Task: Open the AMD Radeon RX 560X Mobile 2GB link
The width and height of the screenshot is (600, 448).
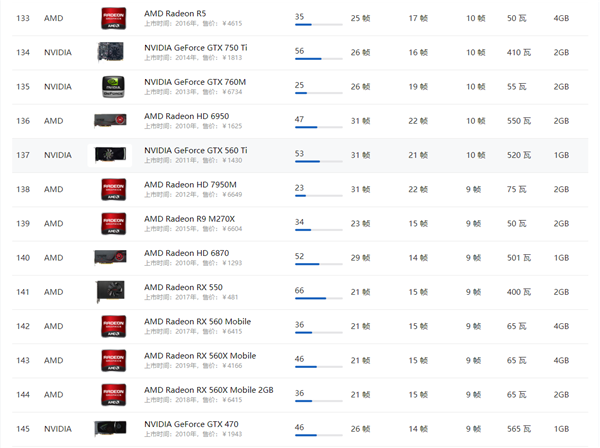Action: click(209, 390)
